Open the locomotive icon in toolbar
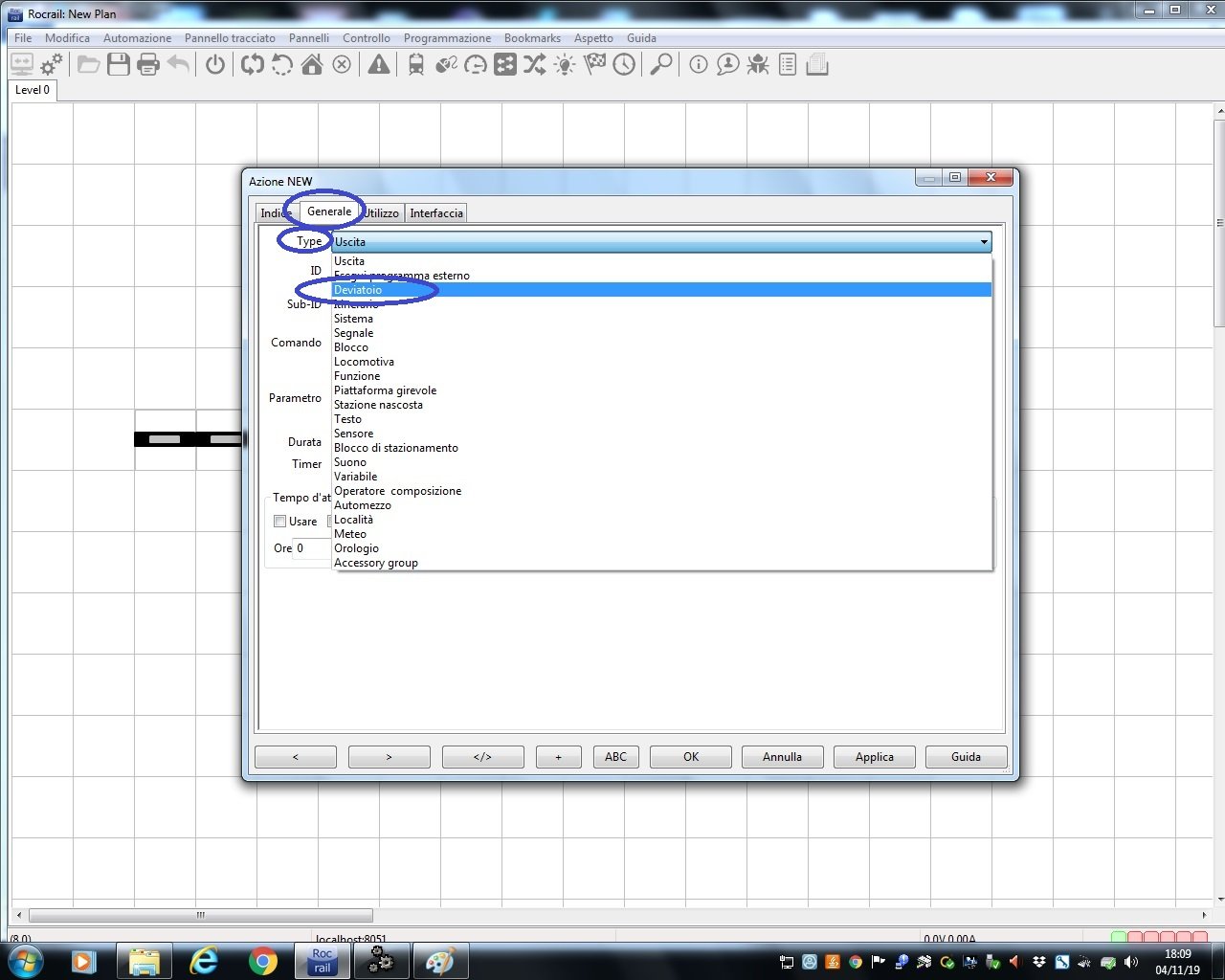 416,65
